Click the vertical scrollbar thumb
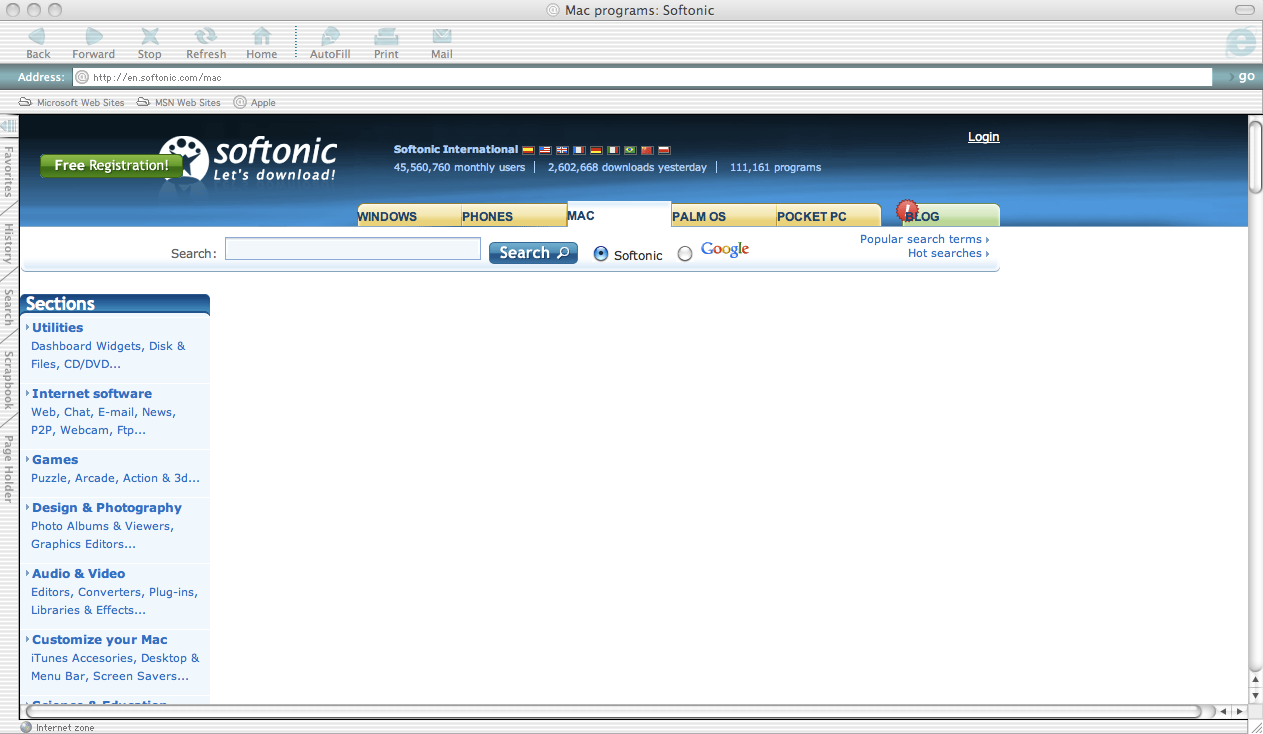This screenshot has height=734, width=1263. (1255, 157)
